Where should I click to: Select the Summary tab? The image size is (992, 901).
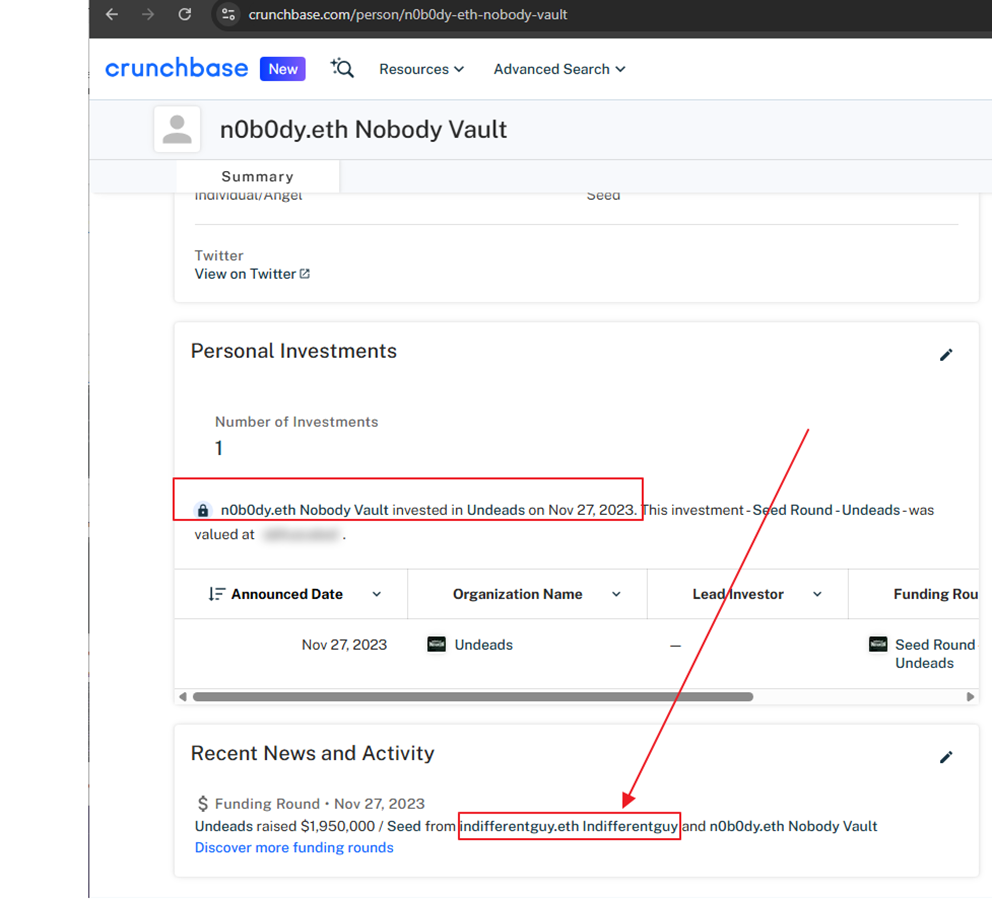(257, 177)
